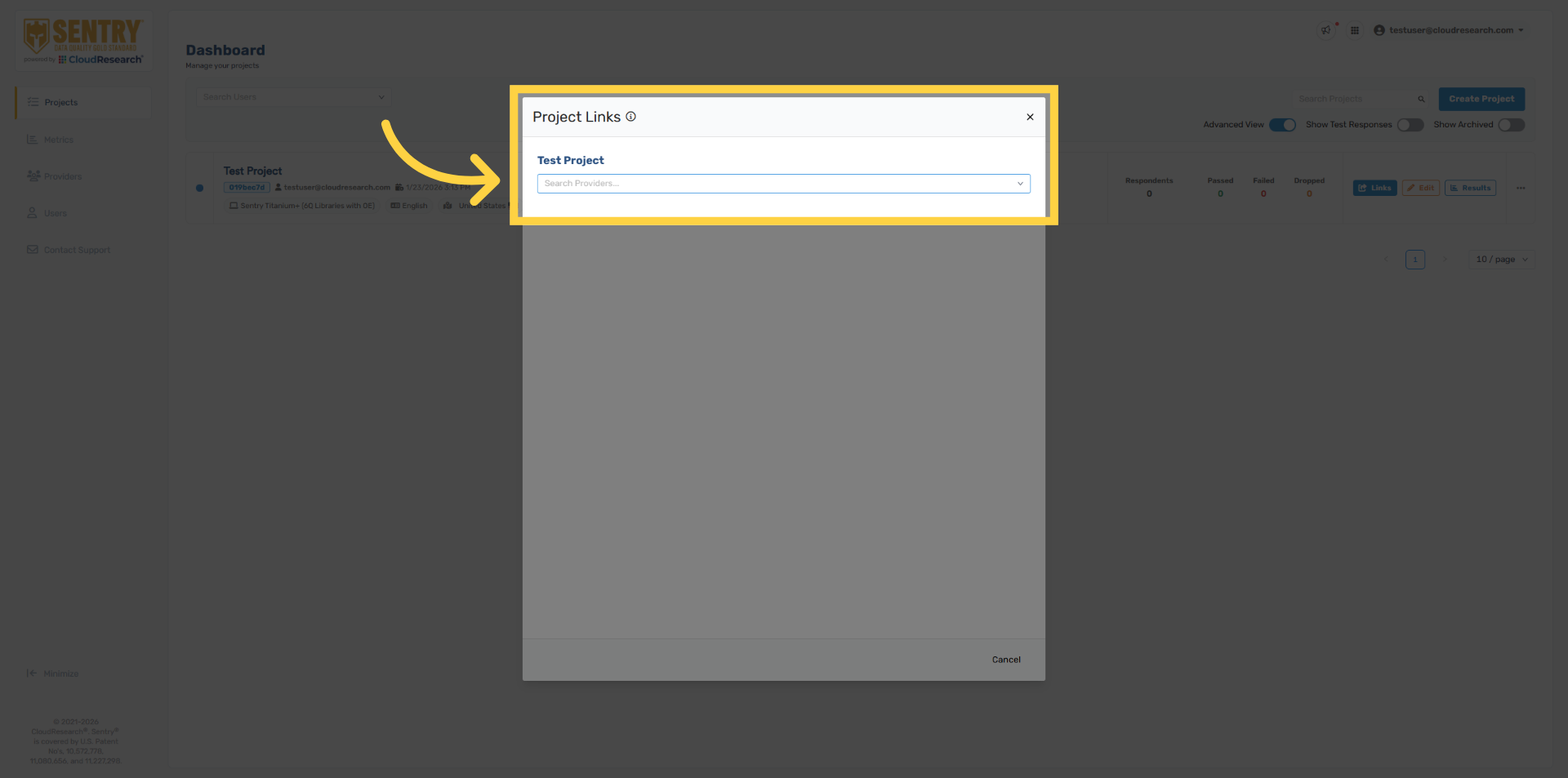
Task: Cancel the Project Links dialog
Action: tap(1005, 659)
